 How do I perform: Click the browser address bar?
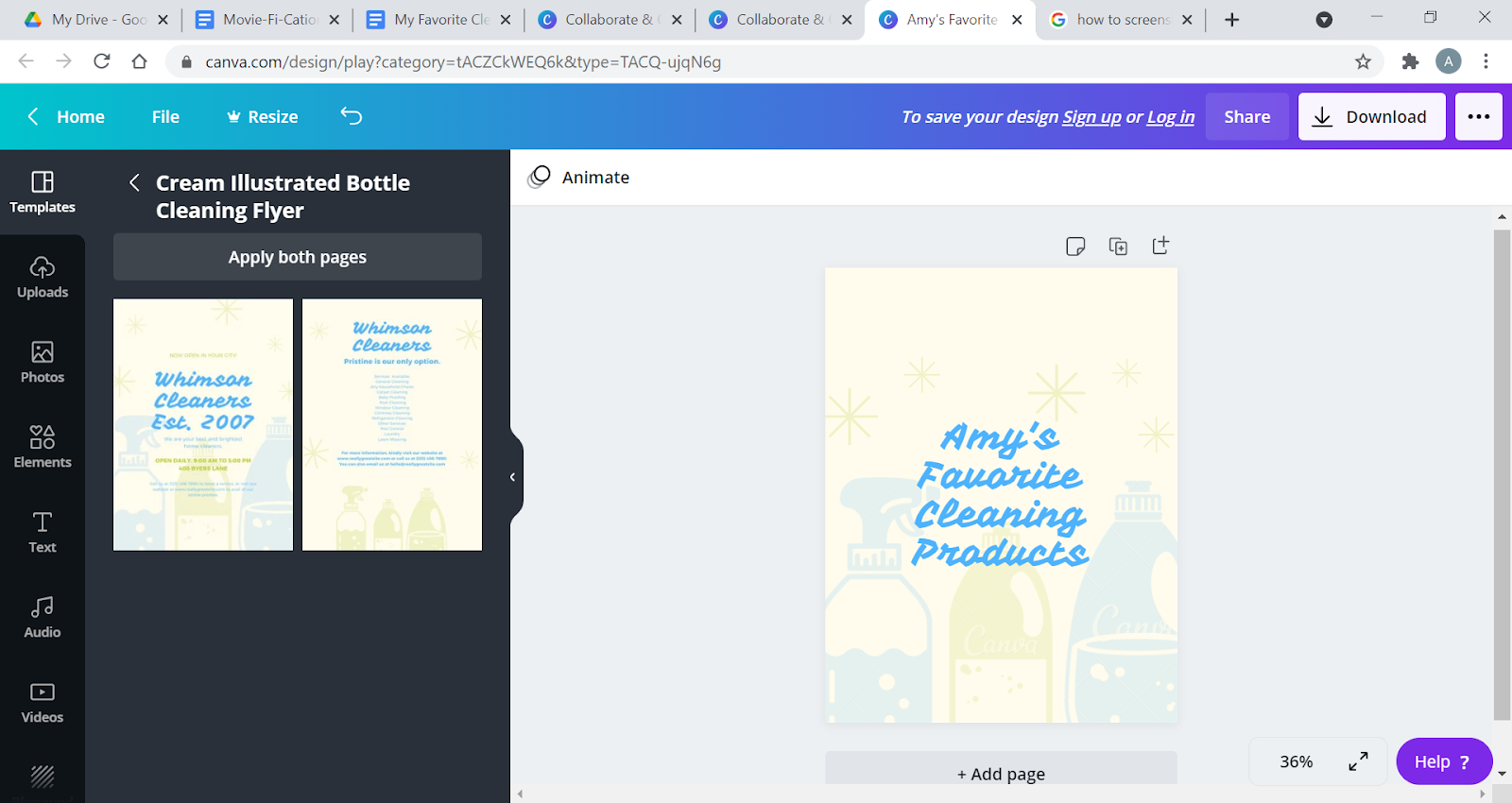pyautogui.click(x=765, y=61)
